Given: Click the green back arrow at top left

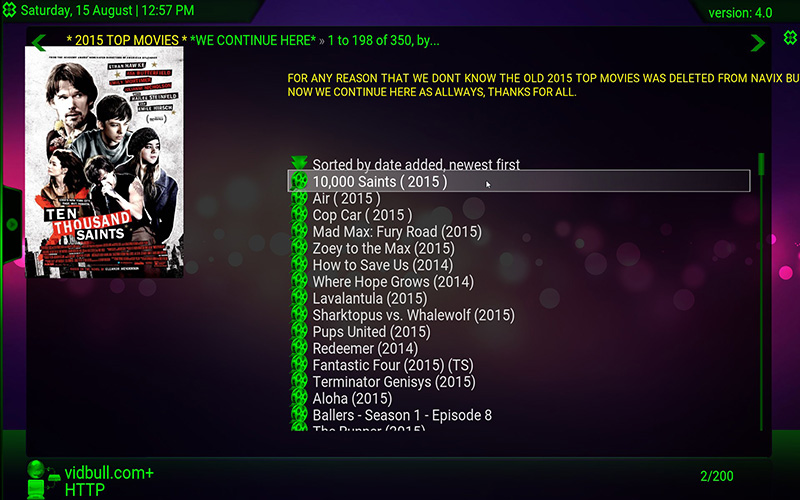Looking at the screenshot, I should coord(38,43).
